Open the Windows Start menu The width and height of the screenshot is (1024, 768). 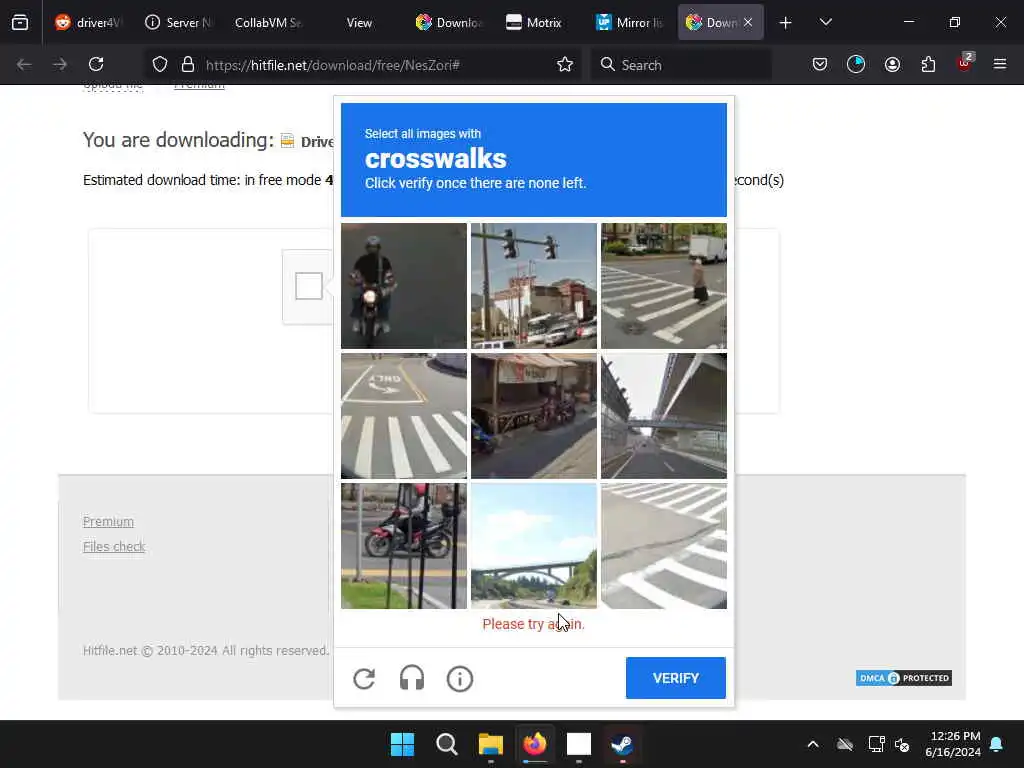[x=402, y=744]
